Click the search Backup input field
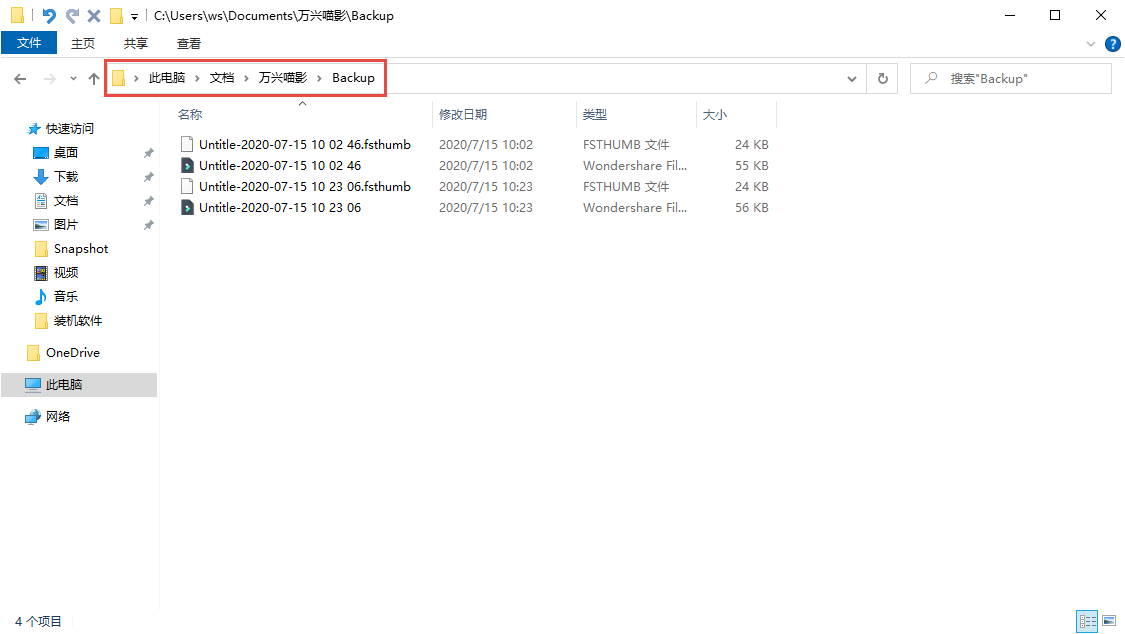Screen dimensions: 1125x634 tap(1011, 79)
